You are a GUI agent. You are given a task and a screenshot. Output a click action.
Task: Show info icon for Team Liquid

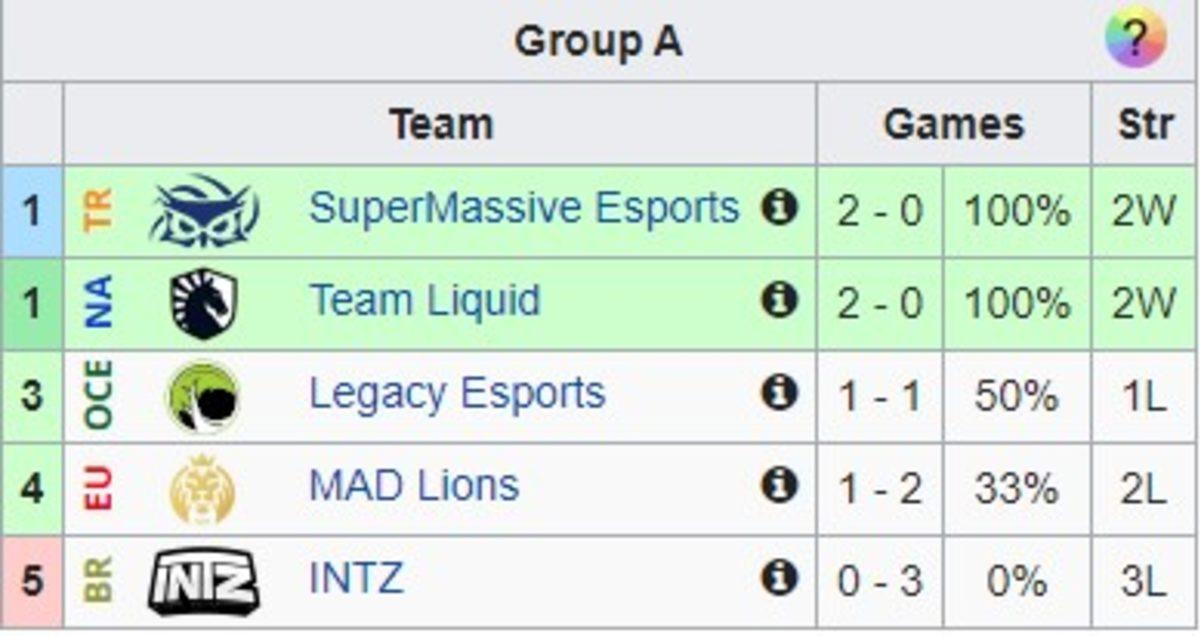click(x=779, y=301)
